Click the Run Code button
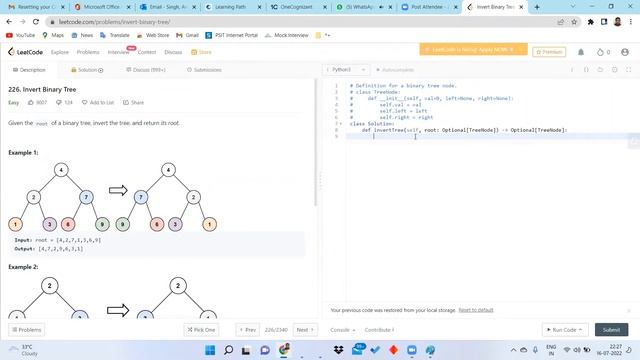 (565, 330)
